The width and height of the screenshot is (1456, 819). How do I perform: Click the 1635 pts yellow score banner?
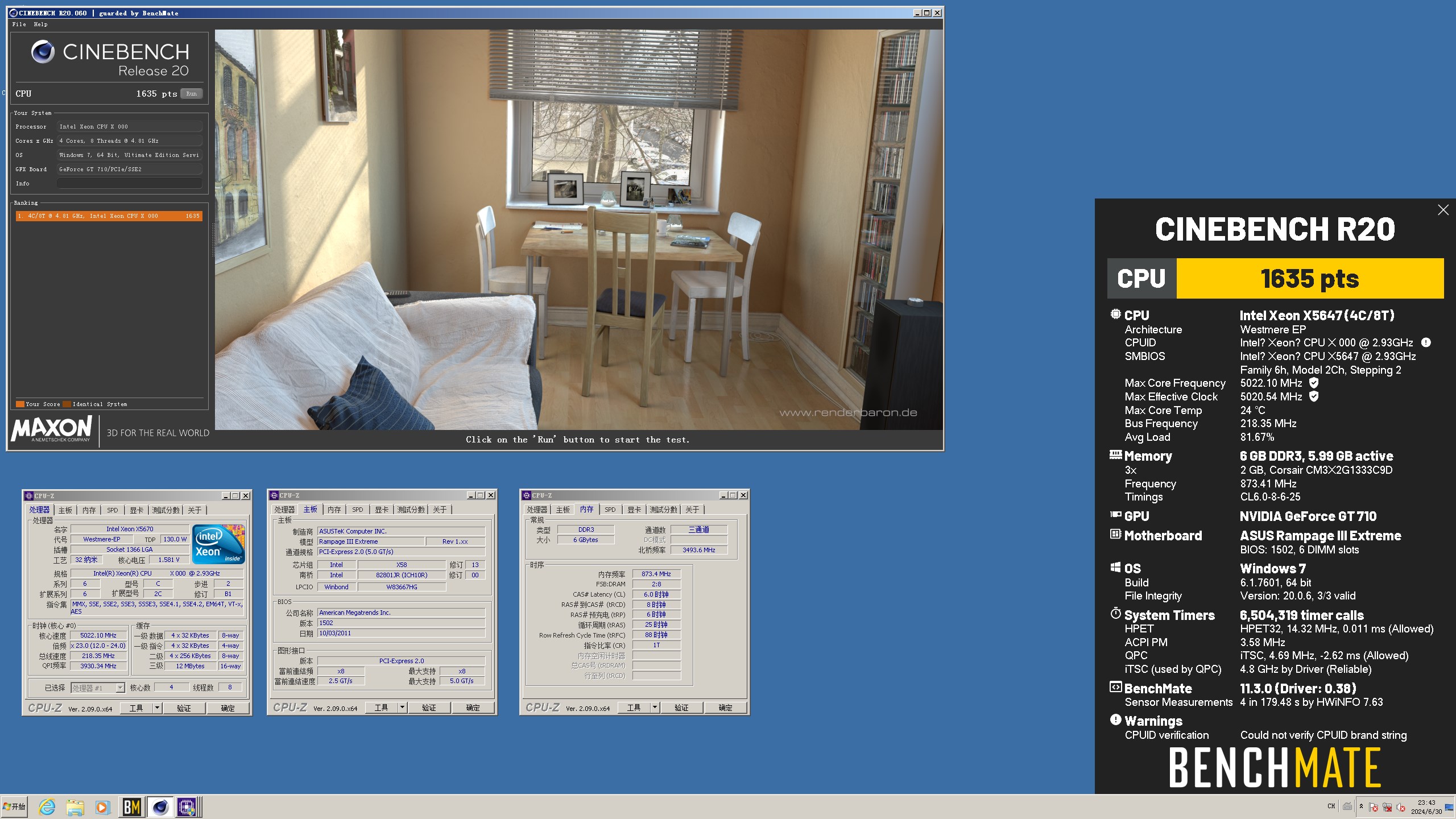1309,279
